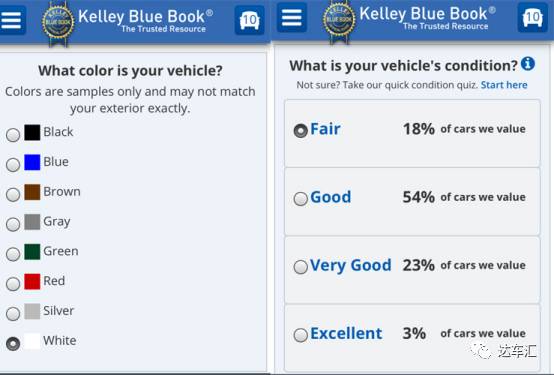Choose the Gray radio option
The height and width of the screenshot is (375, 554).
[x=13, y=224]
